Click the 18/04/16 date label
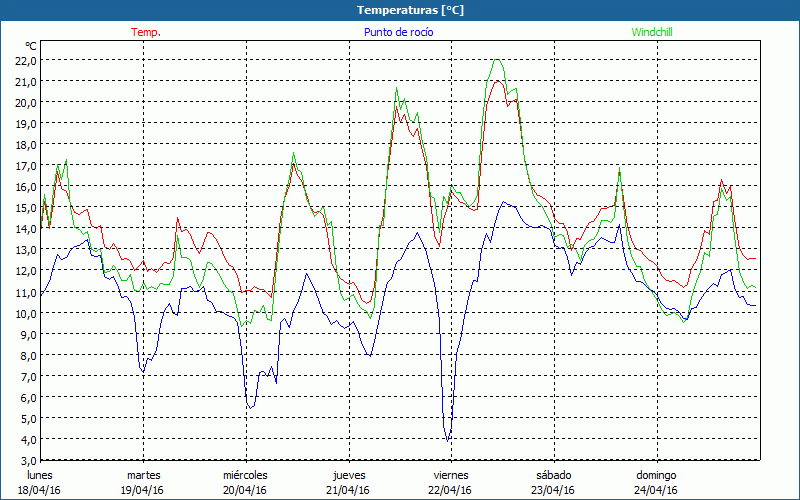Viewport: 800px width, 500px height. pos(41,490)
